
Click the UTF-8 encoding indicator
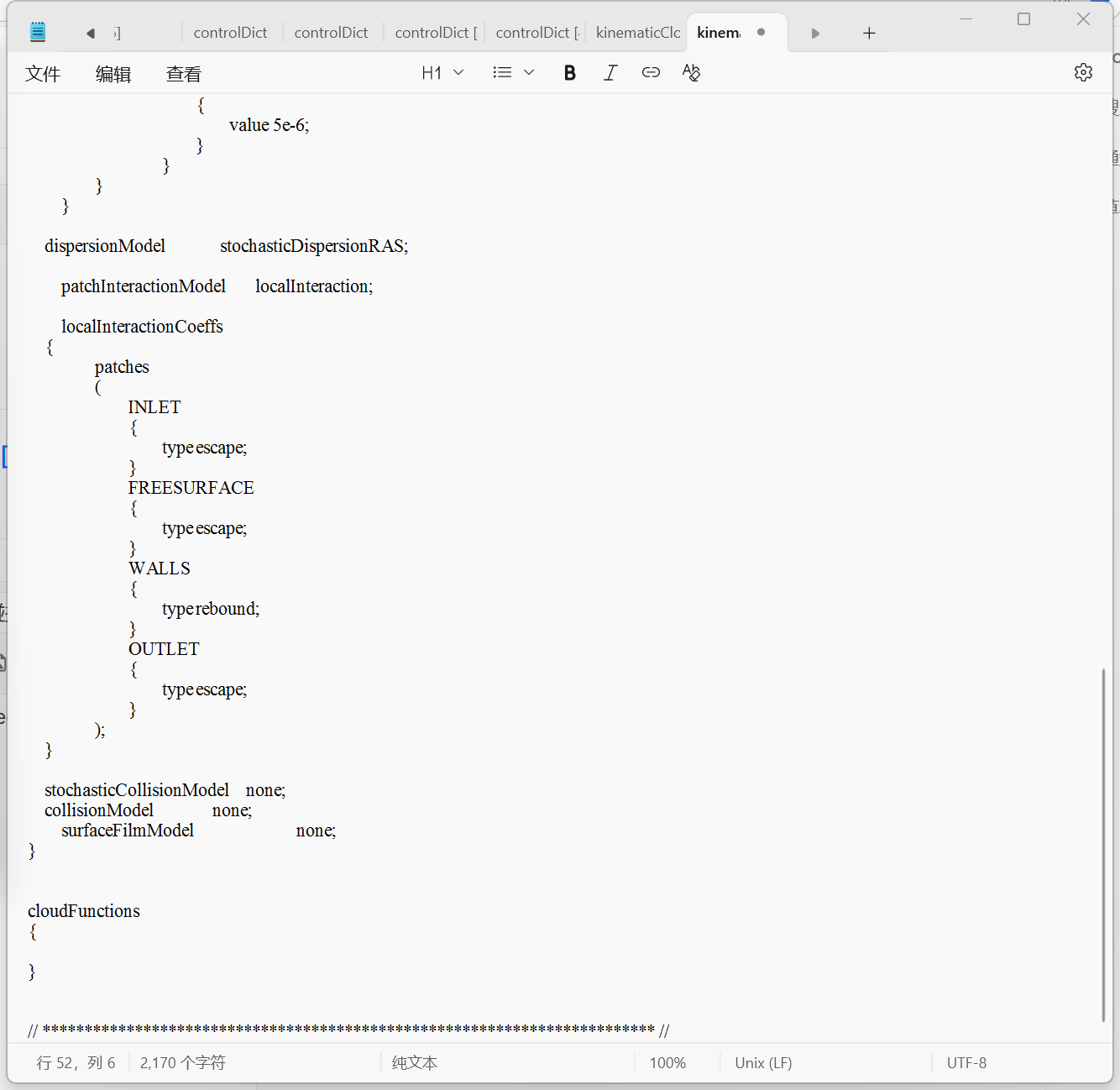pos(966,1063)
